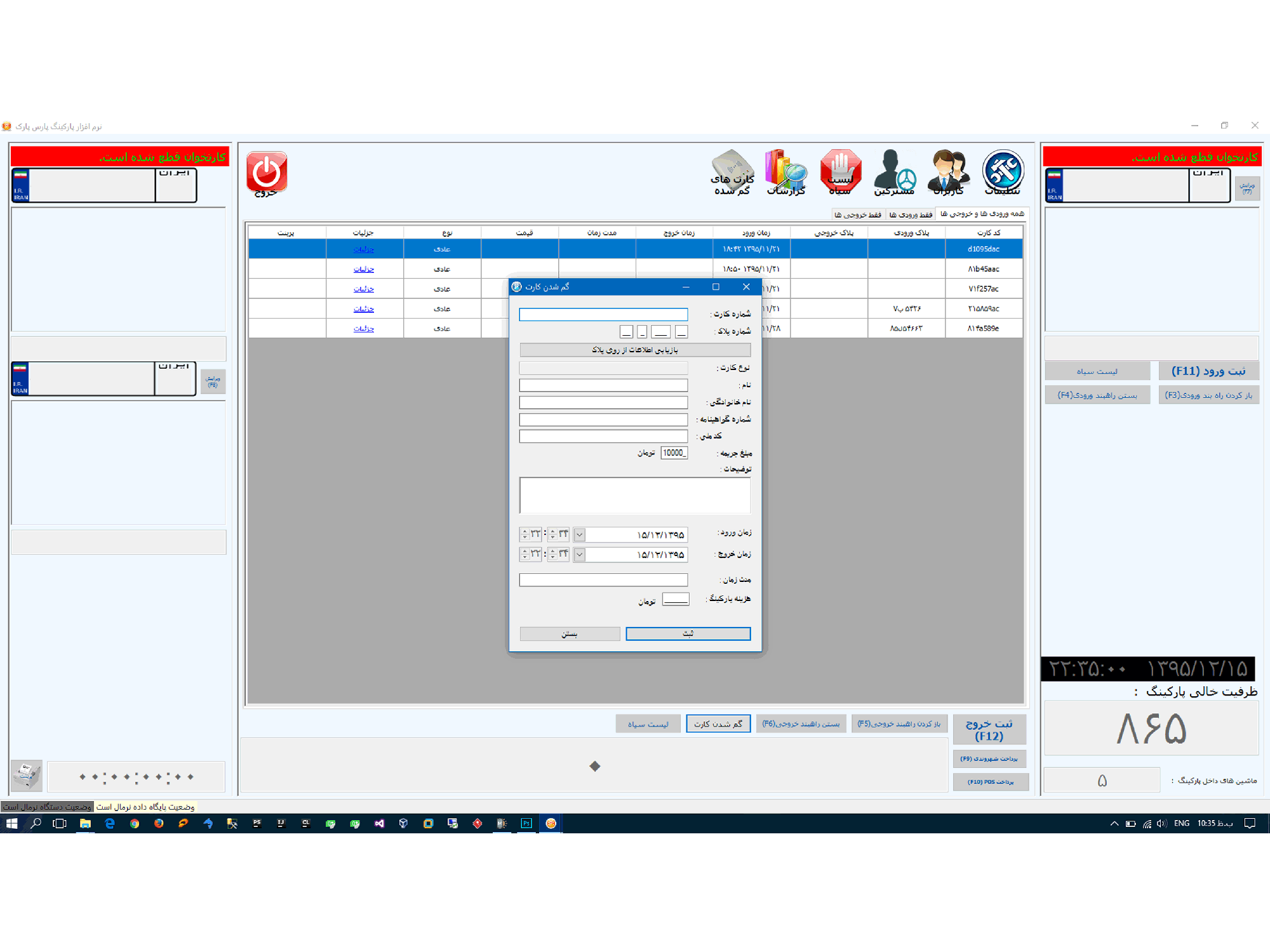Image resolution: width=1270 pixels, height=952 pixels.
Task: Click the 'ثبت' submit button in the dialog
Action: click(x=688, y=633)
